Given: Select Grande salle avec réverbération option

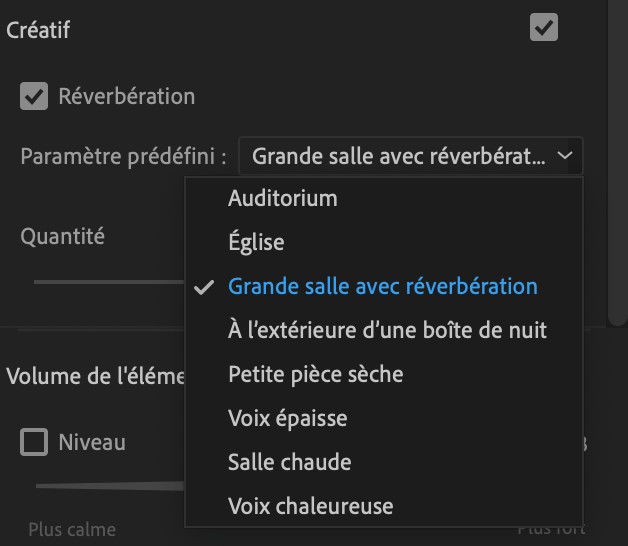Looking at the screenshot, I should (x=384, y=286).
